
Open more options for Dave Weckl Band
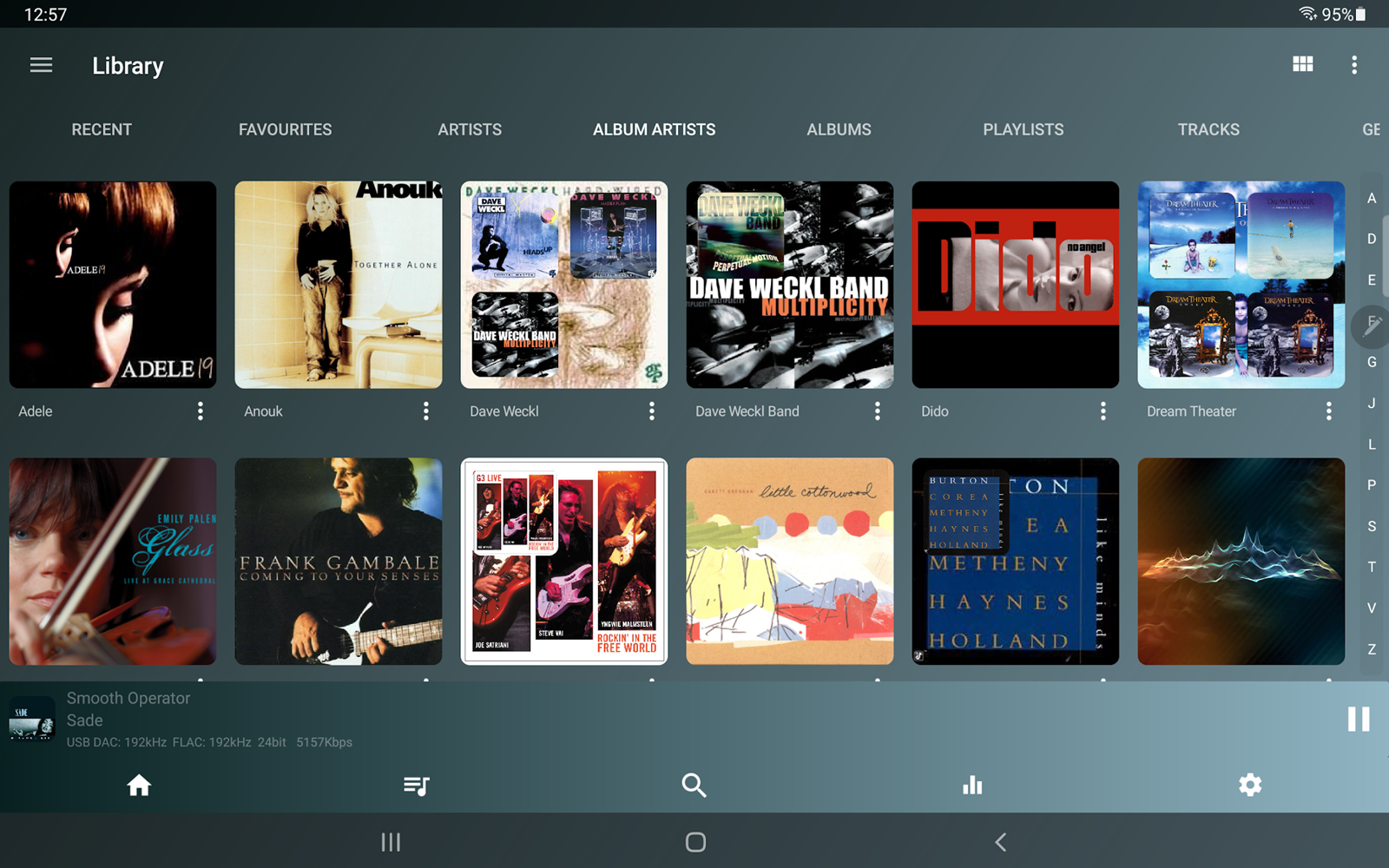(878, 411)
